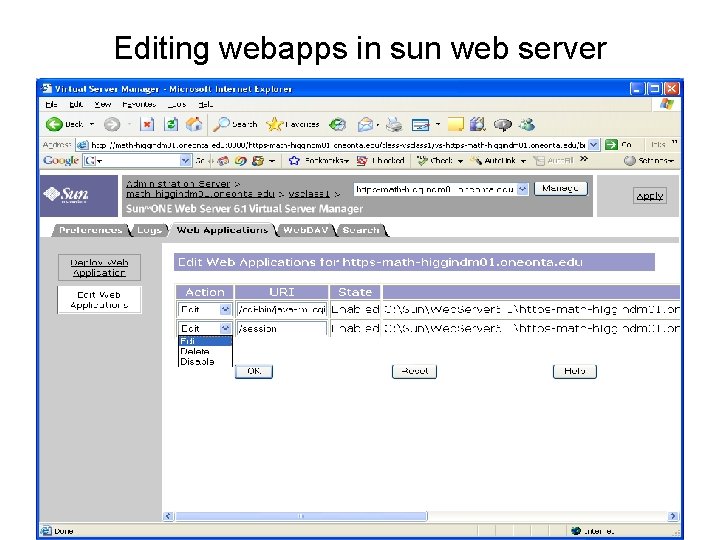Expand the Back button history arrow
This screenshot has width=720, height=540.
(91, 124)
